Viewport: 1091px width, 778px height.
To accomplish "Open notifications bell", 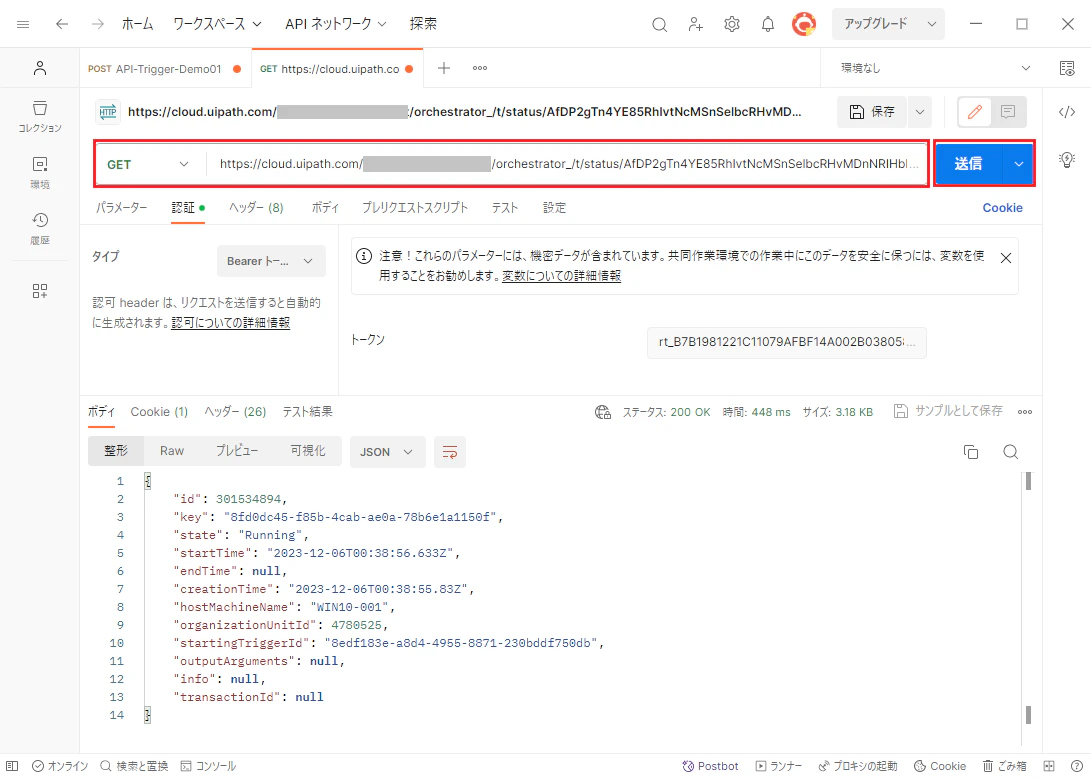I will [767, 24].
